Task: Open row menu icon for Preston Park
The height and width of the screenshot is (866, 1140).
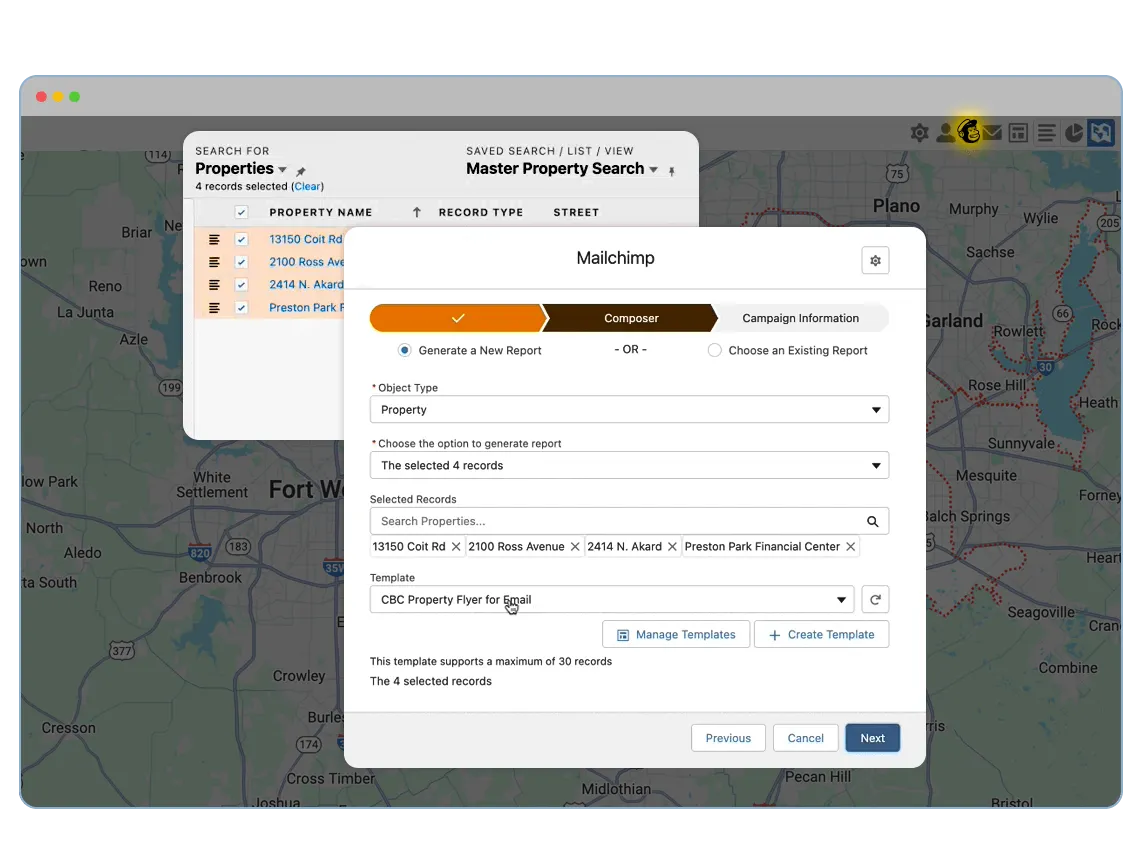Action: tap(214, 308)
